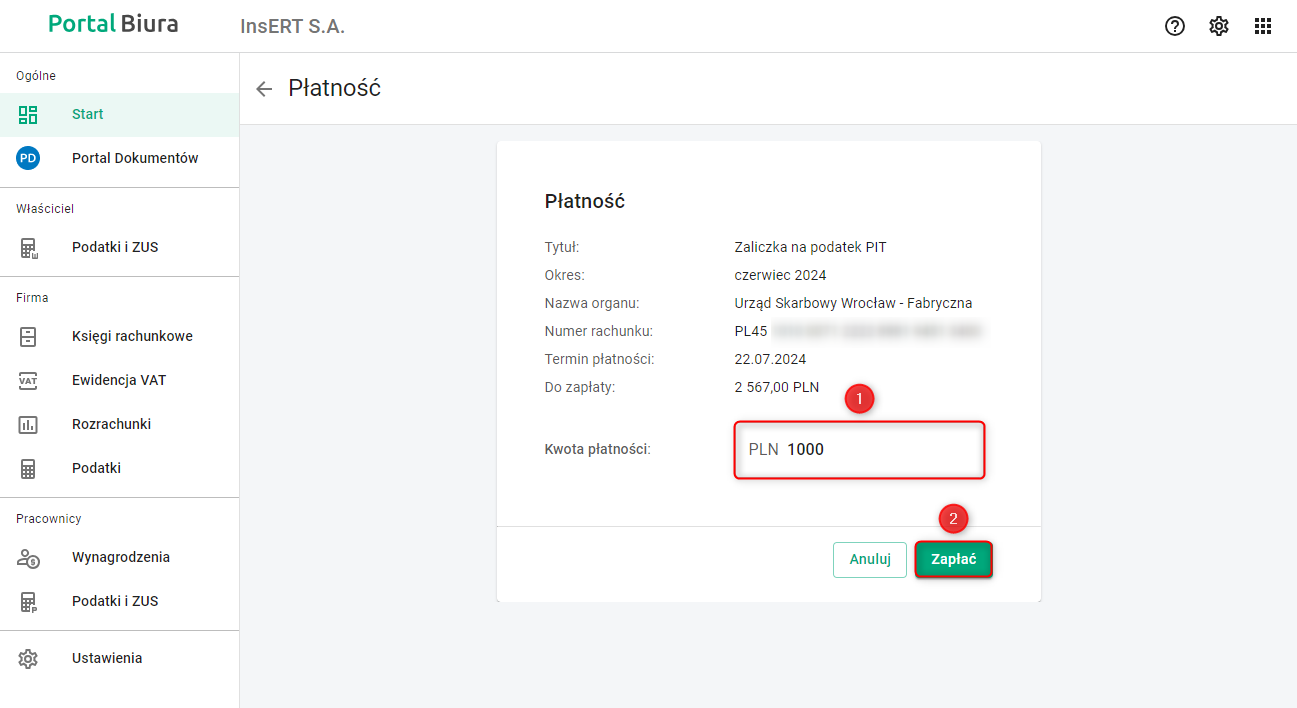Open the apps grid launcher icon
Image resolution: width=1297 pixels, height=708 pixels.
[x=1263, y=26]
